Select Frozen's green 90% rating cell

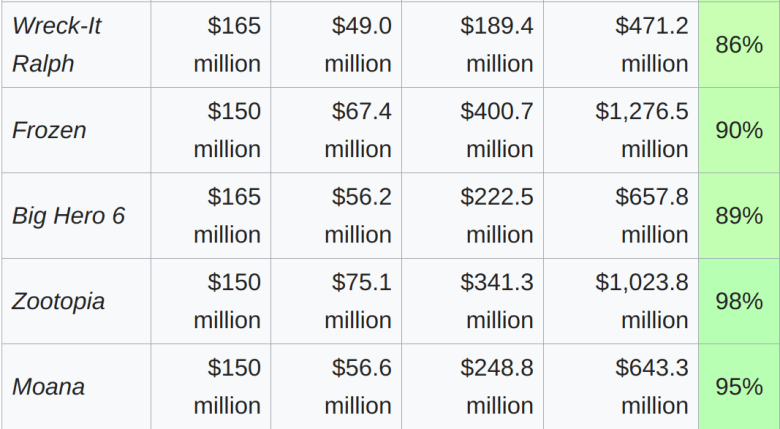(739, 130)
